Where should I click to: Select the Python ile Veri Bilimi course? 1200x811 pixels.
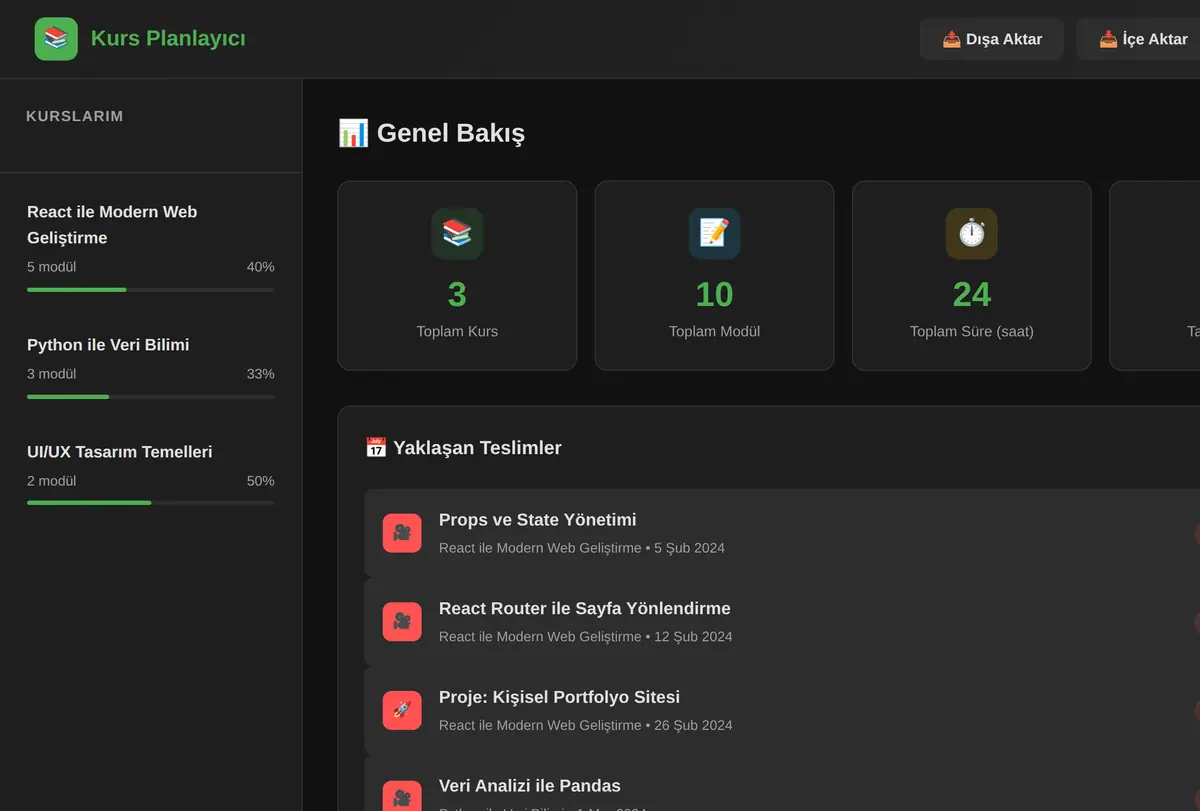click(151, 368)
